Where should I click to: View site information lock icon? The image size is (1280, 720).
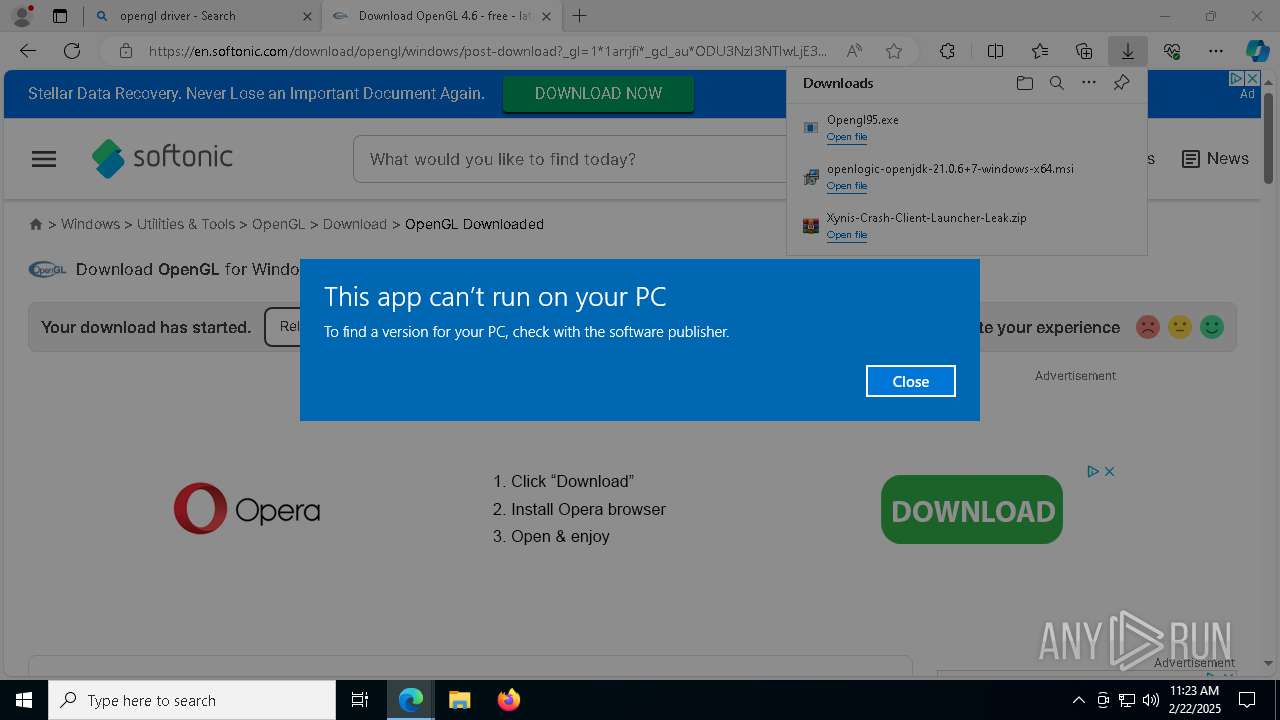pyautogui.click(x=125, y=51)
